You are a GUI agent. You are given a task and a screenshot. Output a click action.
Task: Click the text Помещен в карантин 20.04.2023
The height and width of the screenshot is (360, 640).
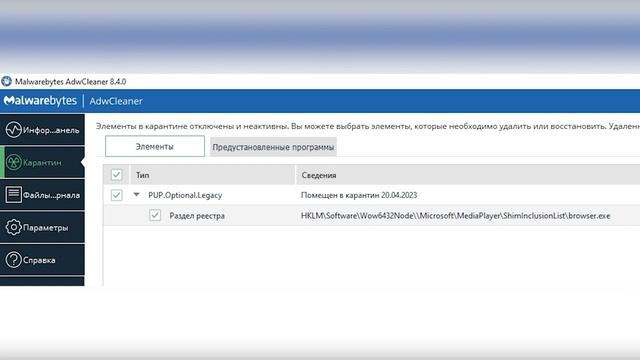click(359, 195)
